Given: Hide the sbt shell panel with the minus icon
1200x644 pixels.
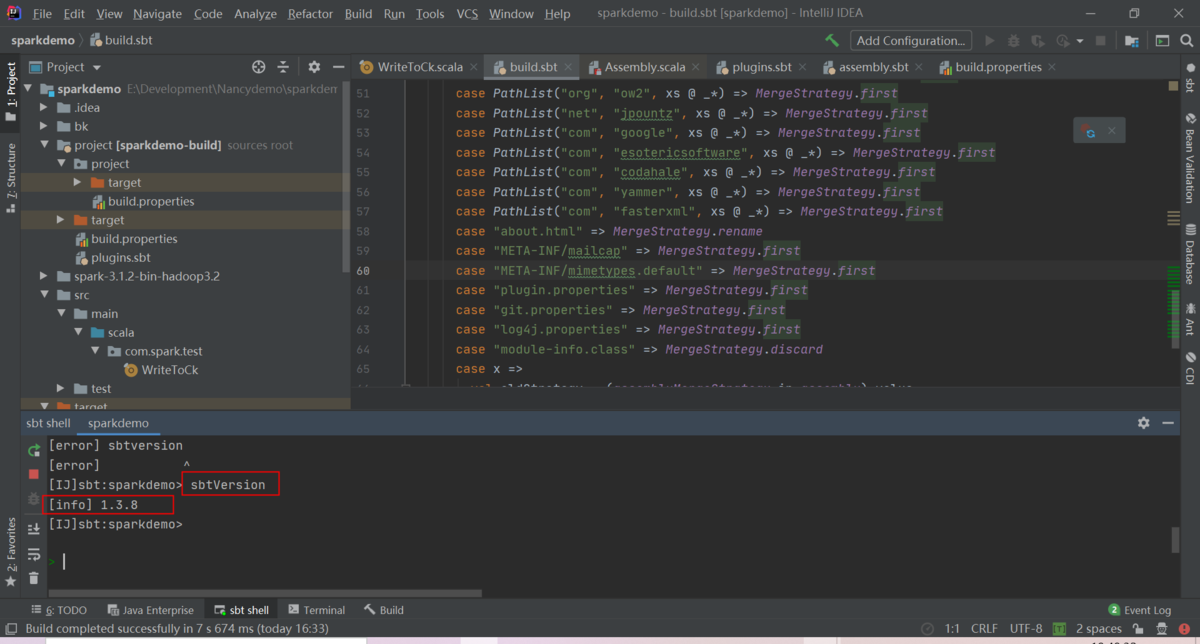Looking at the screenshot, I should coord(1168,423).
